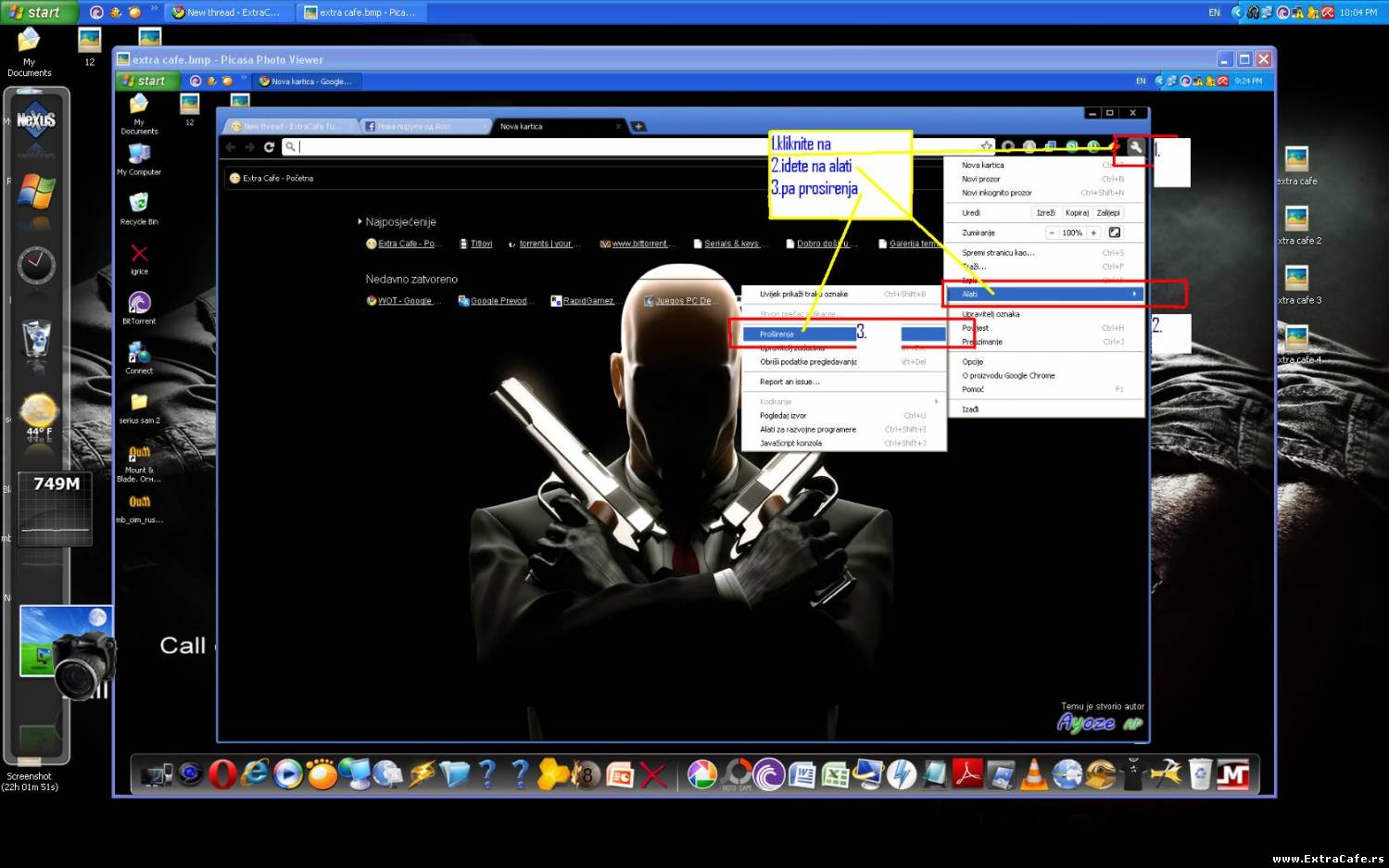1389x868 pixels.
Task: Click the Chrome wrench menu icon
Action: (1135, 146)
